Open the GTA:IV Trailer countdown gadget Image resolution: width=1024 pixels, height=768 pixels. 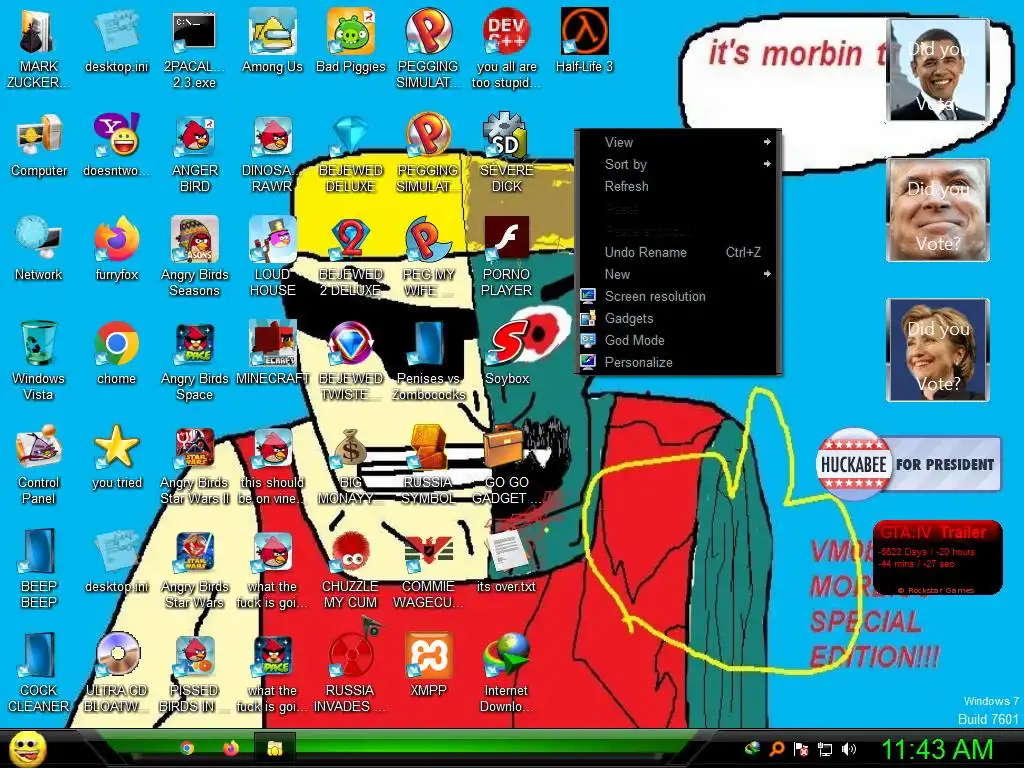937,558
